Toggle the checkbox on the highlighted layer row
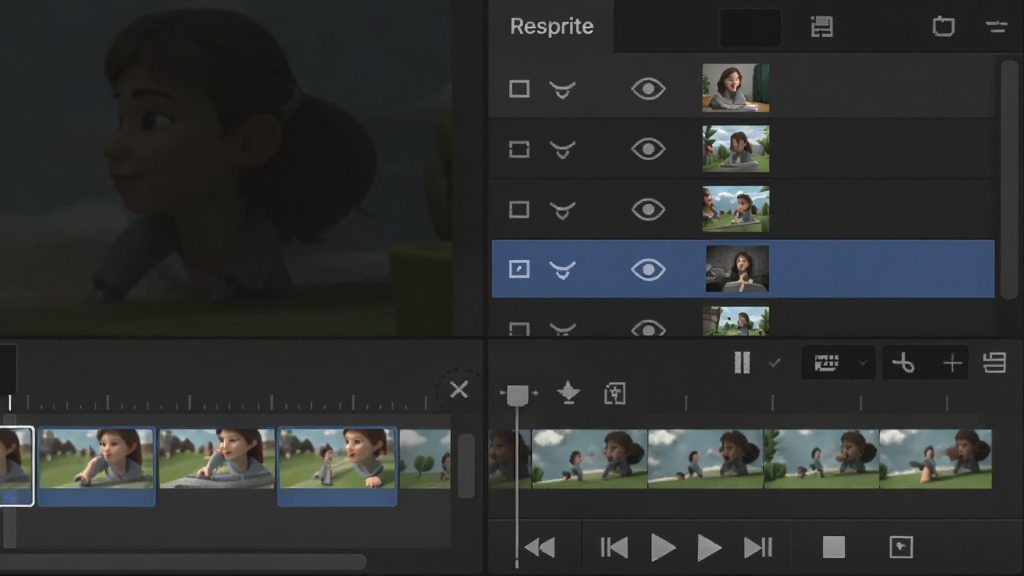The width and height of the screenshot is (1024, 576). click(x=519, y=269)
